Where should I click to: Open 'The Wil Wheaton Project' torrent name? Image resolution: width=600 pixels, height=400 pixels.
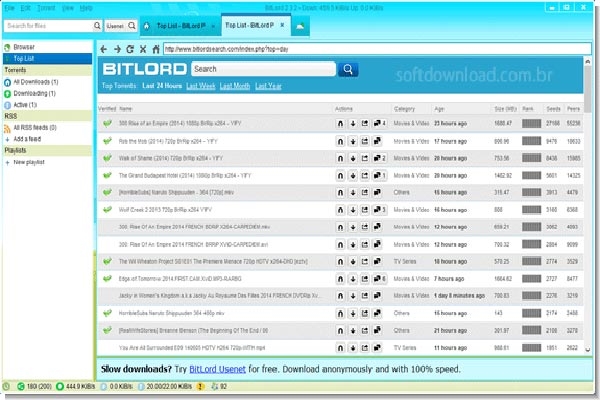tap(213, 261)
